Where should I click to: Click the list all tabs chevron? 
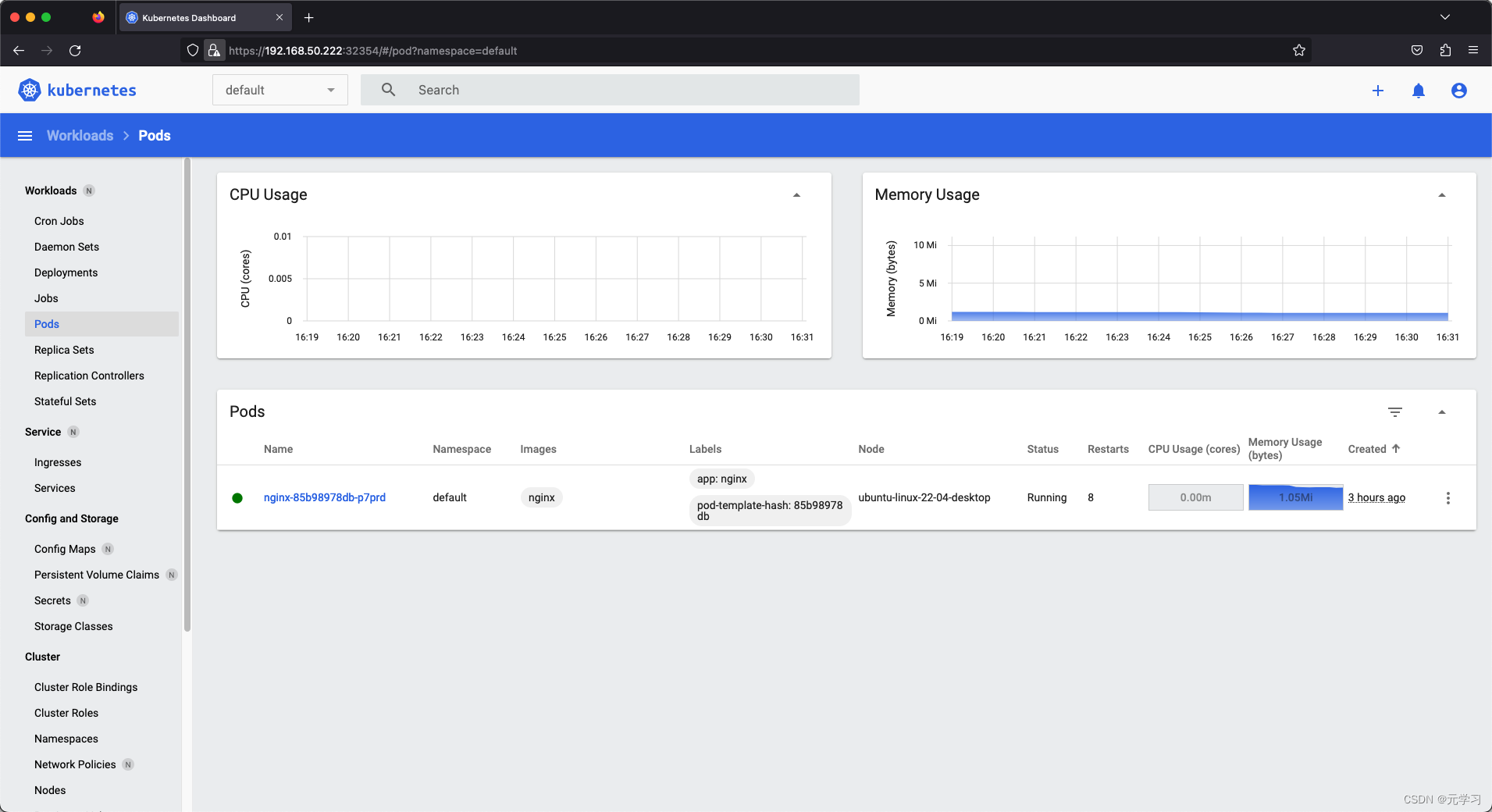tap(1445, 17)
